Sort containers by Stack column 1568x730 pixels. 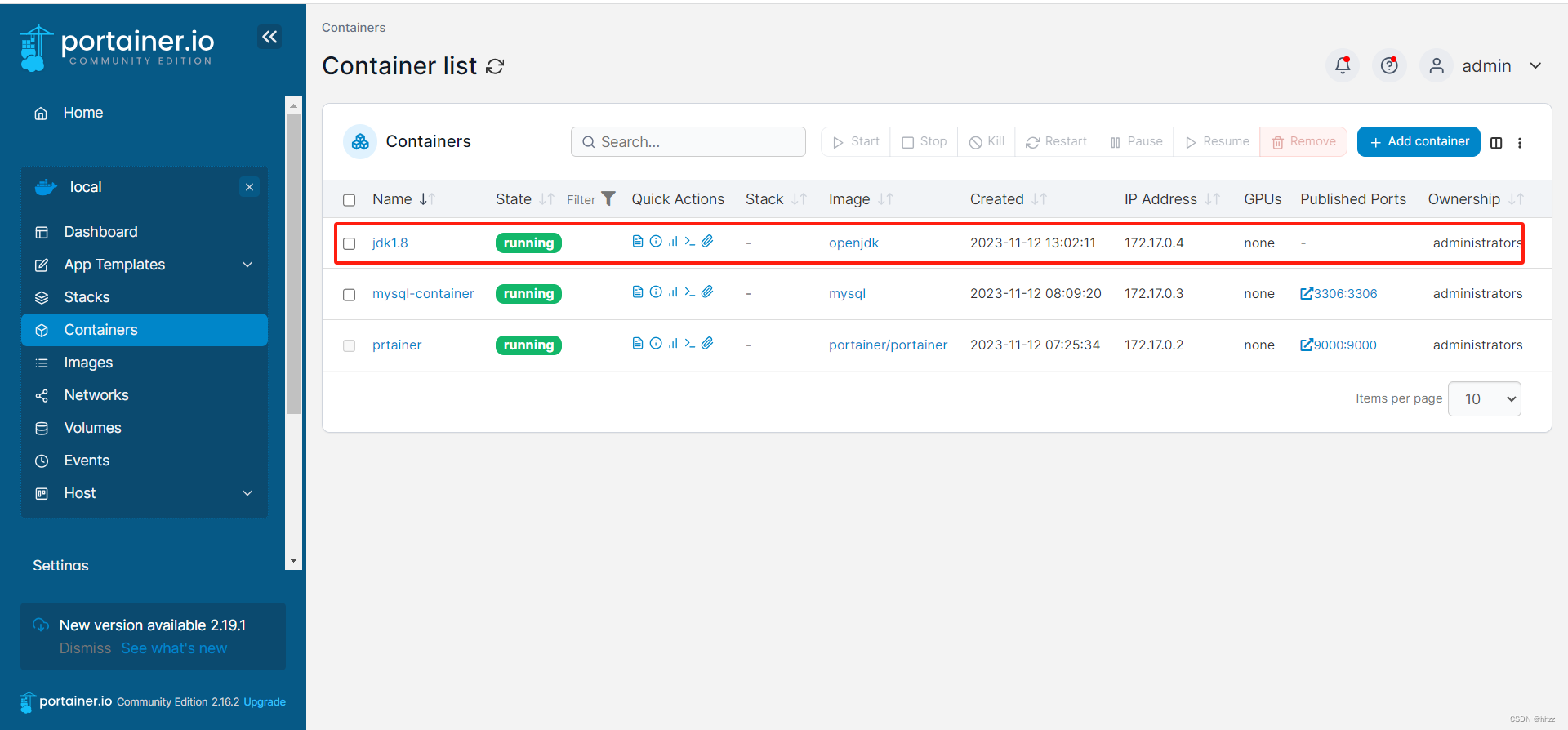tap(776, 199)
